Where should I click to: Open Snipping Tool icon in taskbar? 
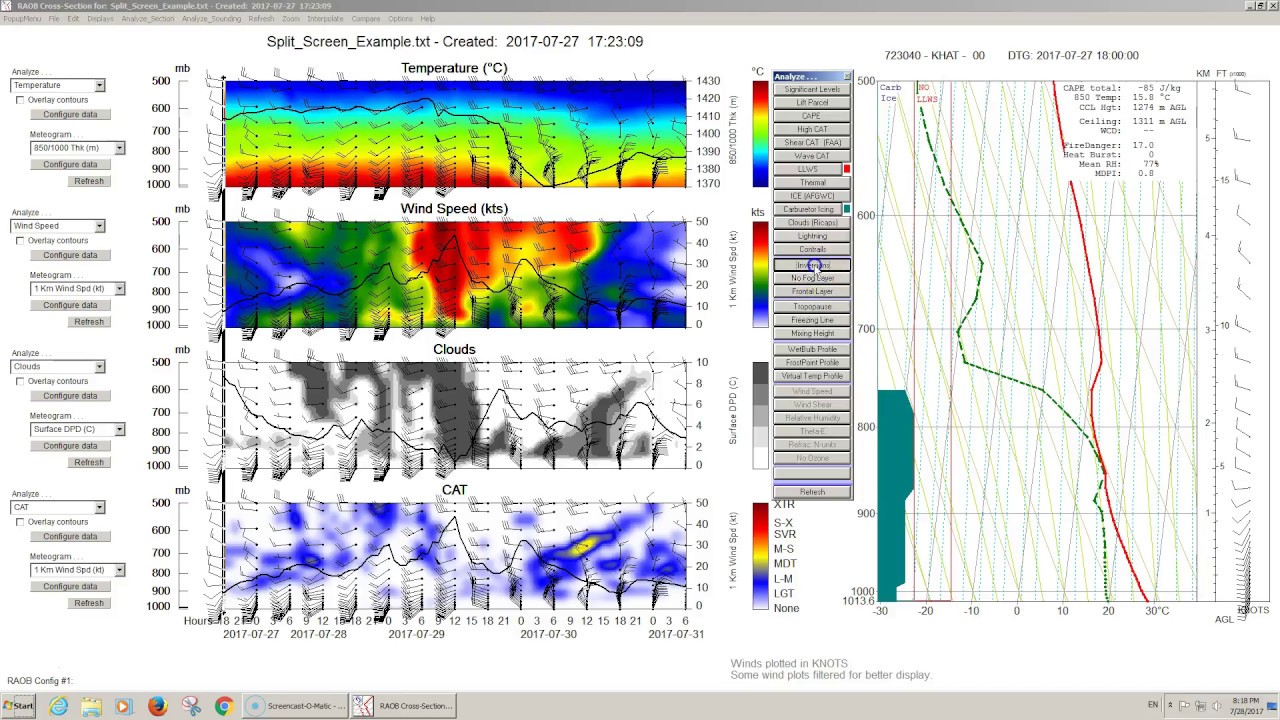pos(191,706)
